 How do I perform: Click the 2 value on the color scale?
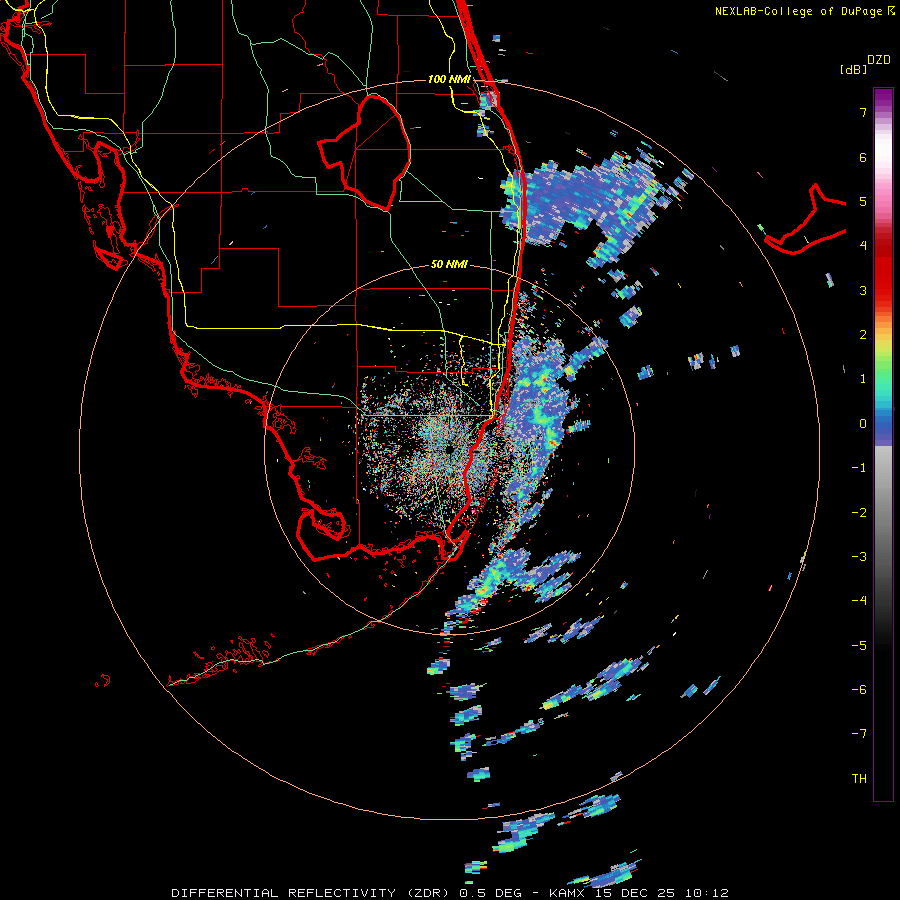click(863, 335)
